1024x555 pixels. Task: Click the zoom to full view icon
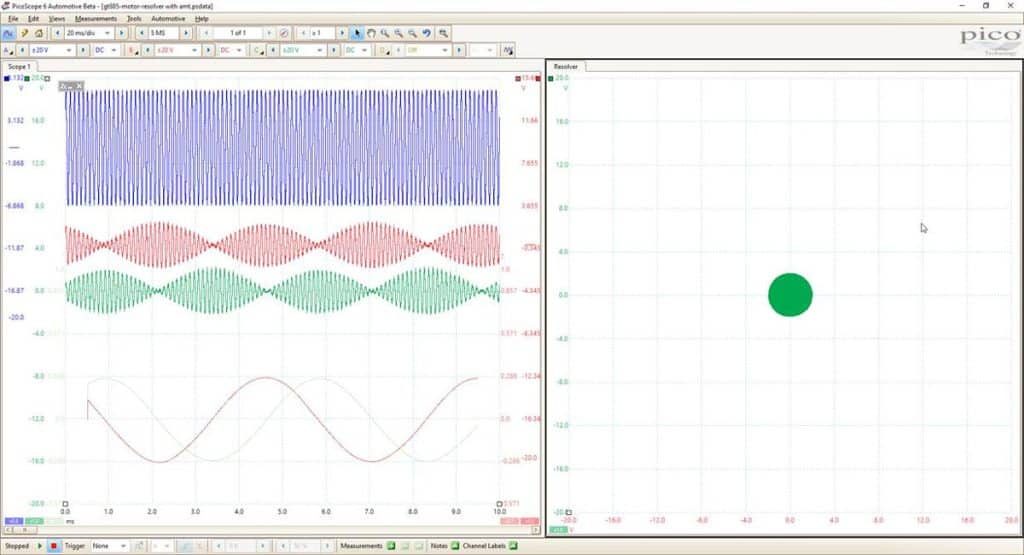(x=443, y=33)
